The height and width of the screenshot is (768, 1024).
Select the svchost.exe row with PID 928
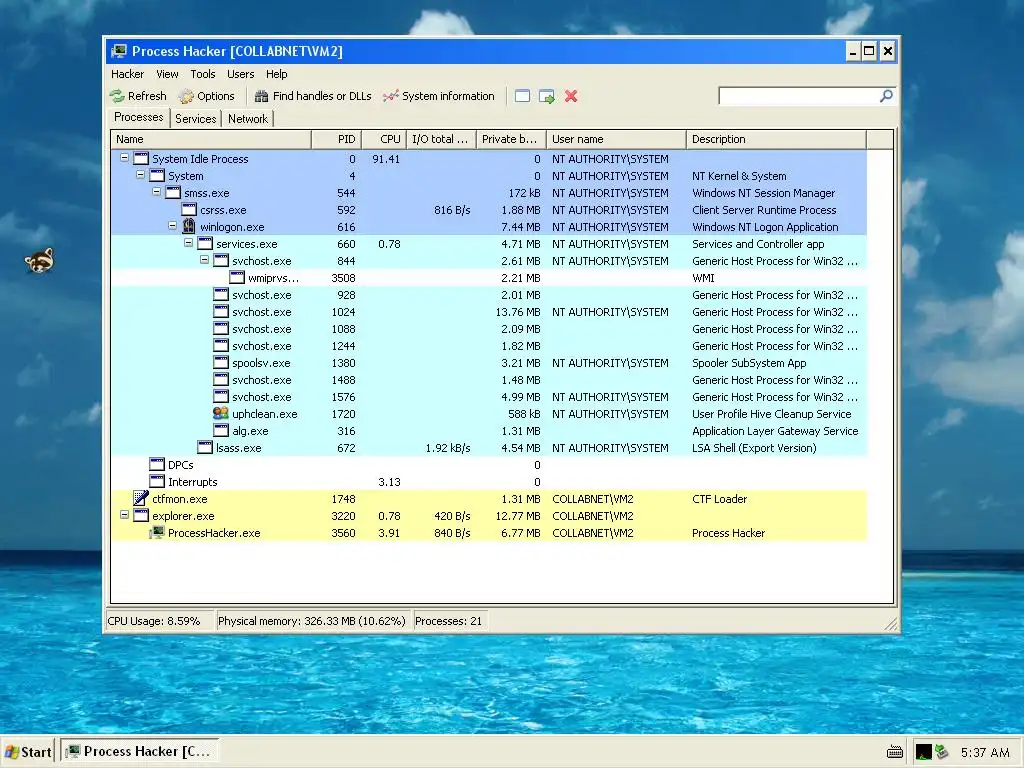488,295
